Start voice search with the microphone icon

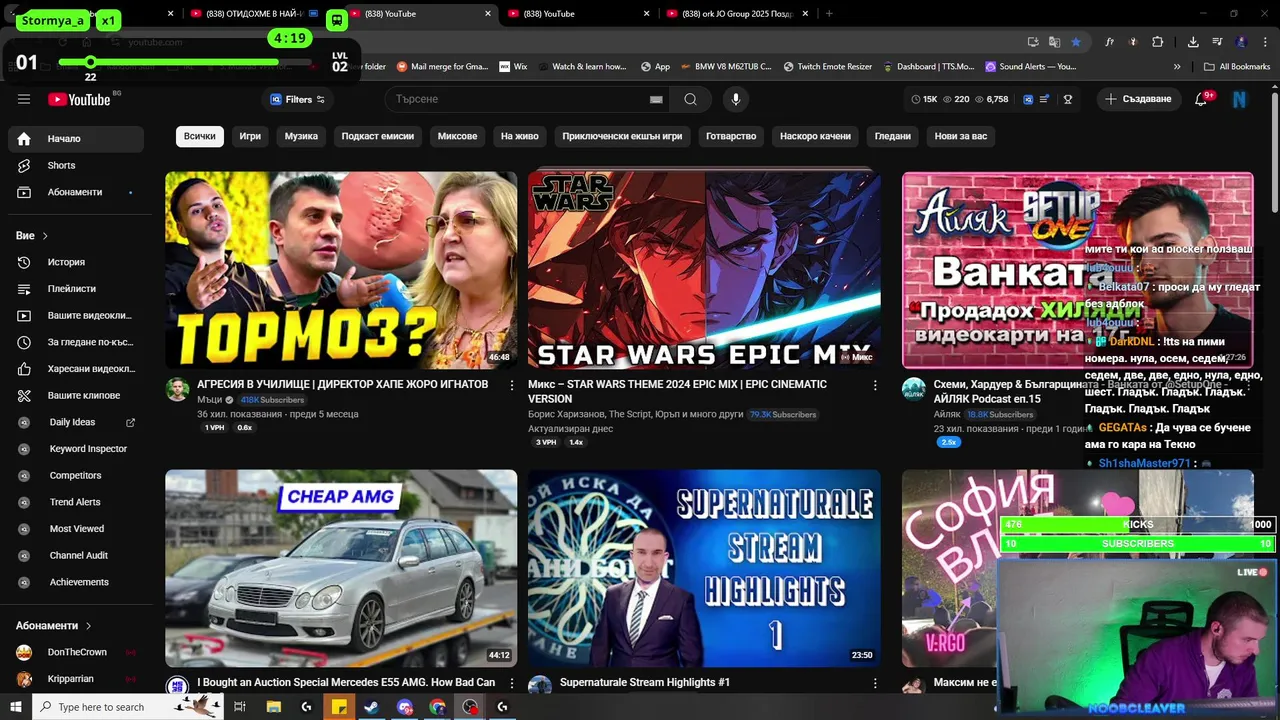point(736,99)
